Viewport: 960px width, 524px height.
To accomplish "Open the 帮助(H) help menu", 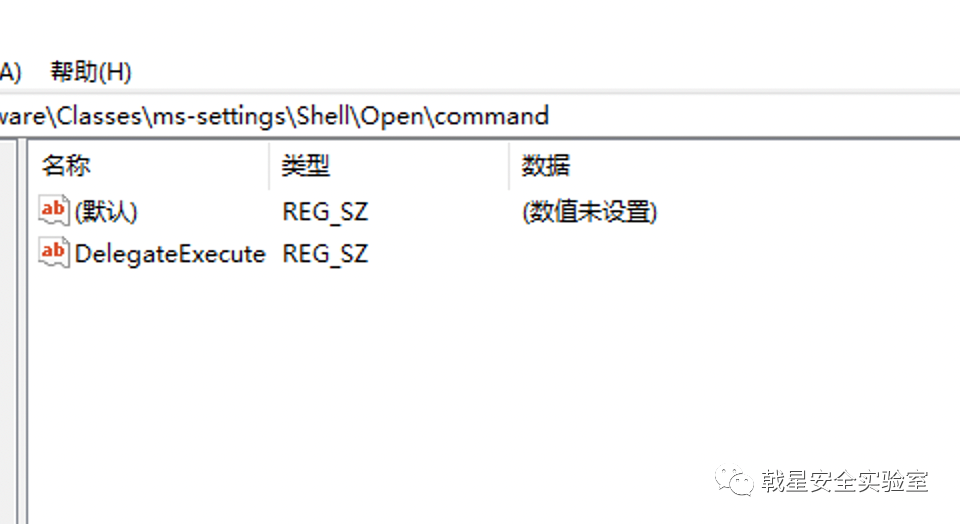I will pyautogui.click(x=91, y=72).
